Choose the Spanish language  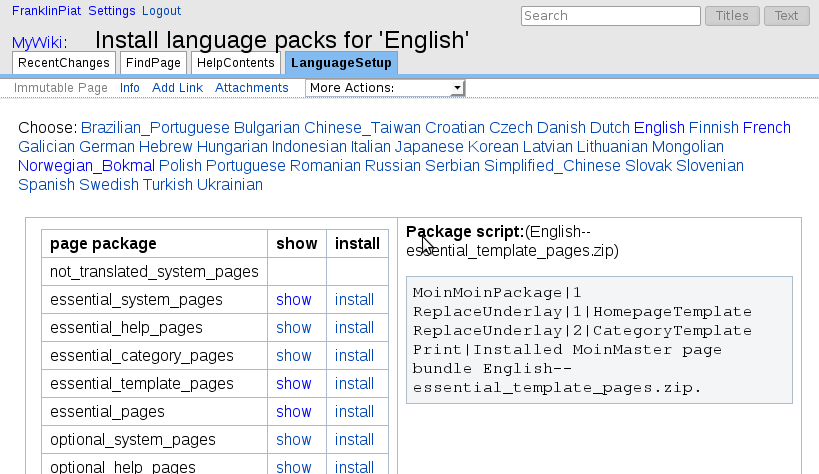click(x=46, y=184)
